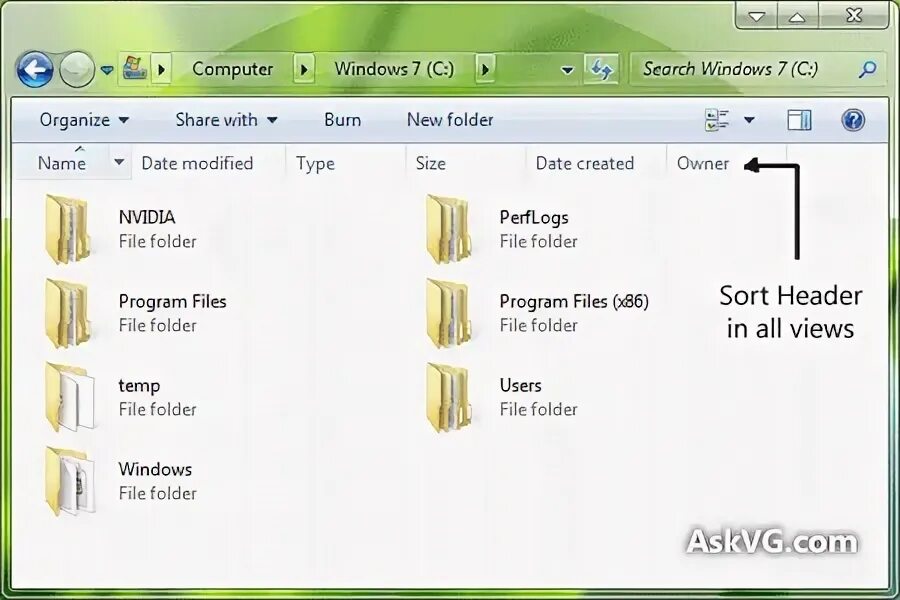The height and width of the screenshot is (600, 900).
Task: Click the temp folder name
Action: (x=139, y=385)
